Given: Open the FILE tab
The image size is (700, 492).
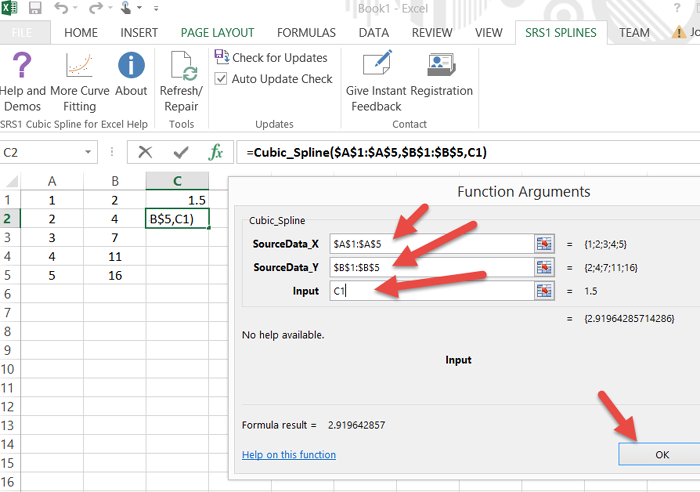Looking at the screenshot, I should point(22,33).
